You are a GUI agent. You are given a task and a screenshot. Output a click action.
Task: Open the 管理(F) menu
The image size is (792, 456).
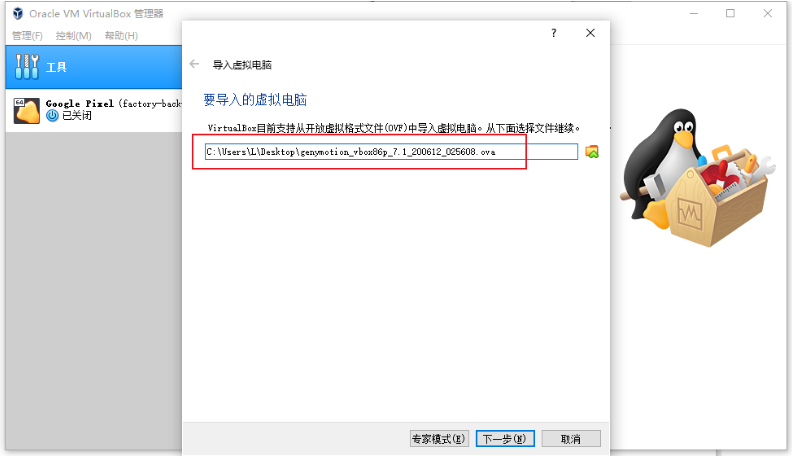coord(27,36)
